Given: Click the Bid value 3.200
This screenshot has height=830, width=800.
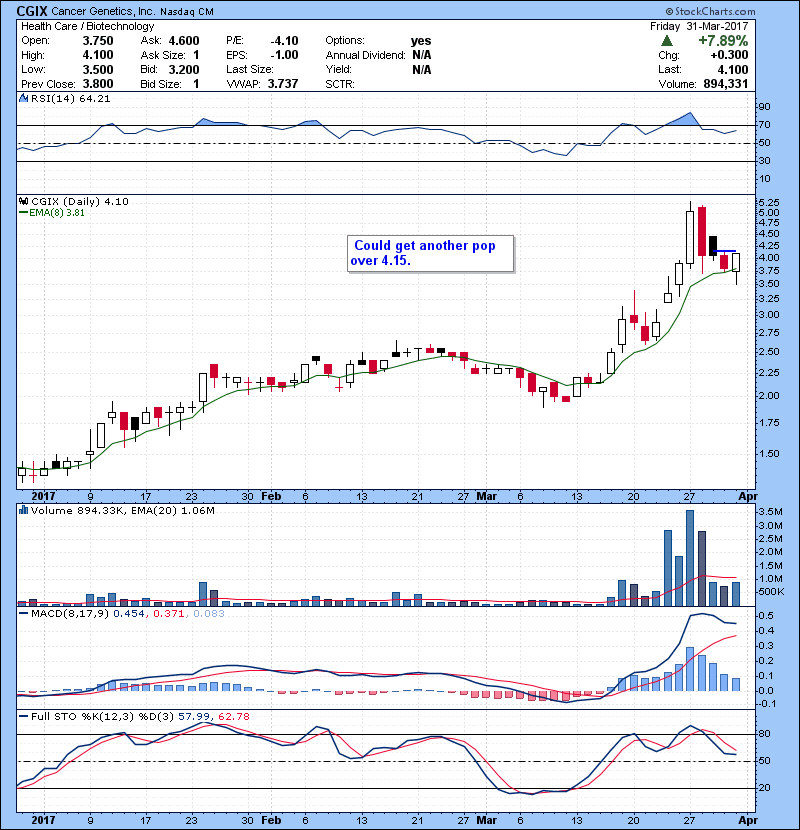Looking at the screenshot, I should (184, 70).
